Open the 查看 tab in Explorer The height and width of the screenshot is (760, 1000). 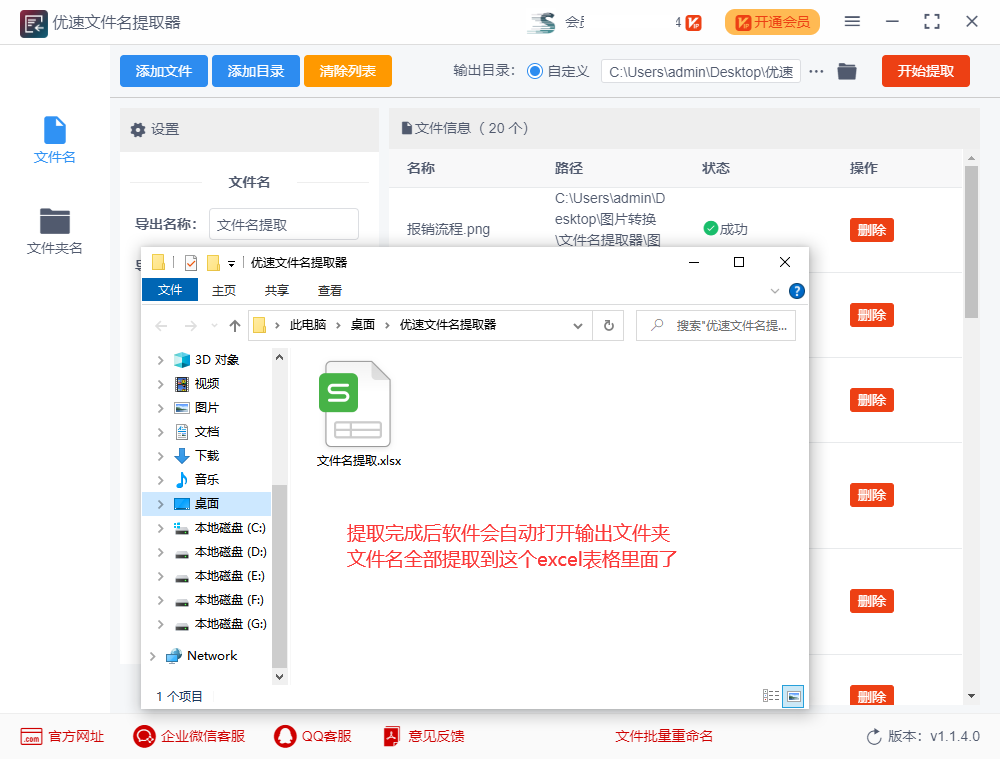click(330, 290)
